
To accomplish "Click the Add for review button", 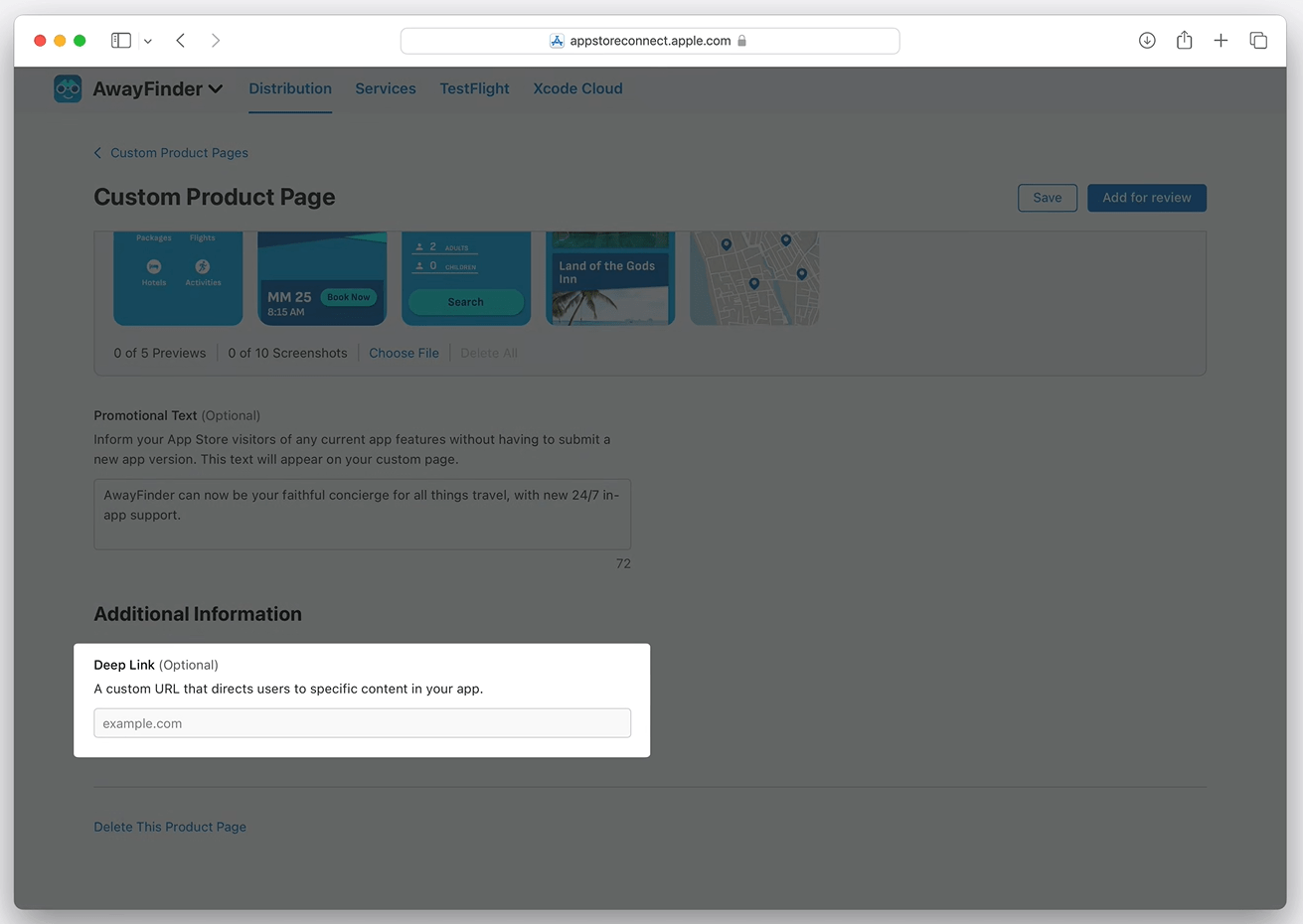I will click(1147, 198).
